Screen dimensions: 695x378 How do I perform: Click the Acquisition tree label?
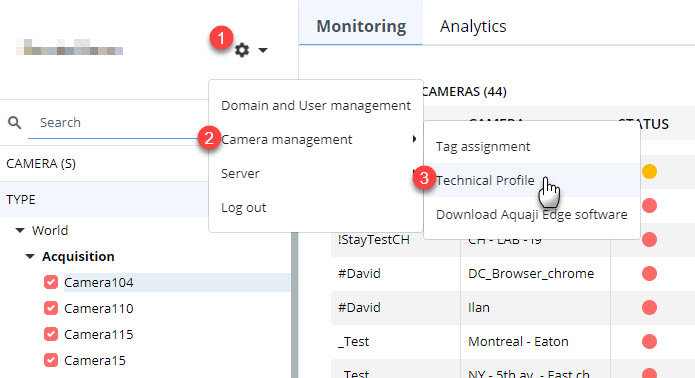[78, 256]
